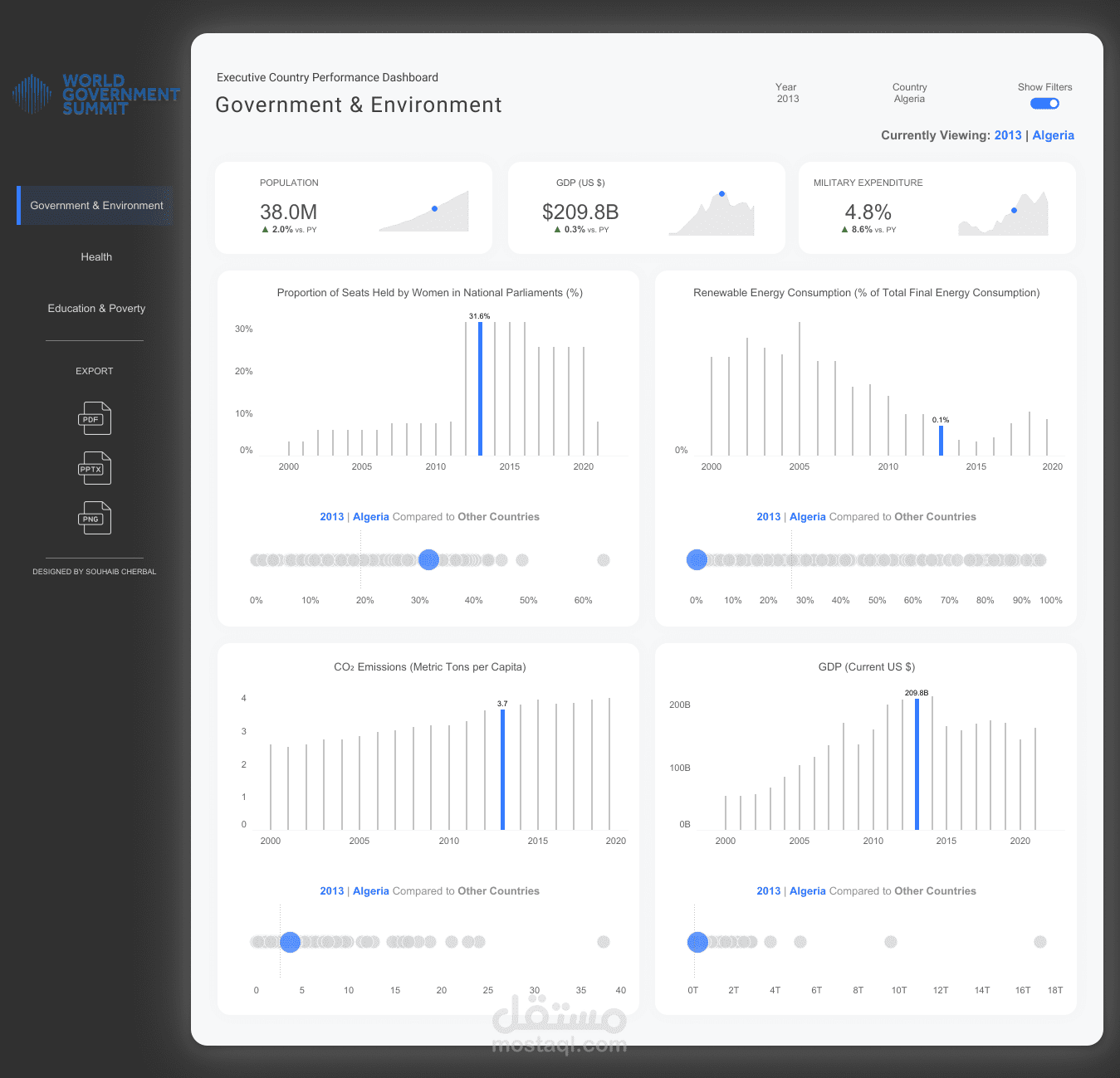Click Algeria's blue dot in GDP country comparison
The image size is (1120, 1078).
click(x=697, y=942)
